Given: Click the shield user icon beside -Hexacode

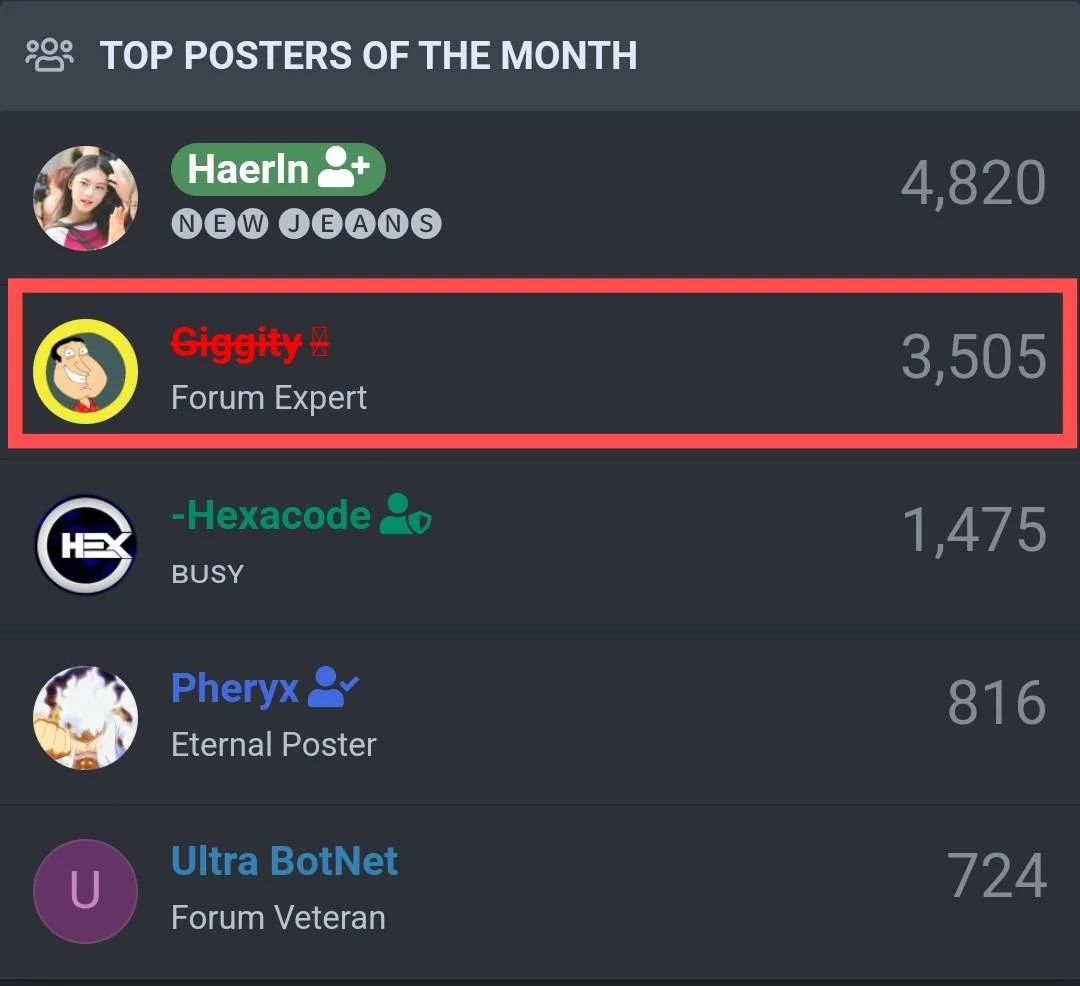Looking at the screenshot, I should click(x=406, y=514).
